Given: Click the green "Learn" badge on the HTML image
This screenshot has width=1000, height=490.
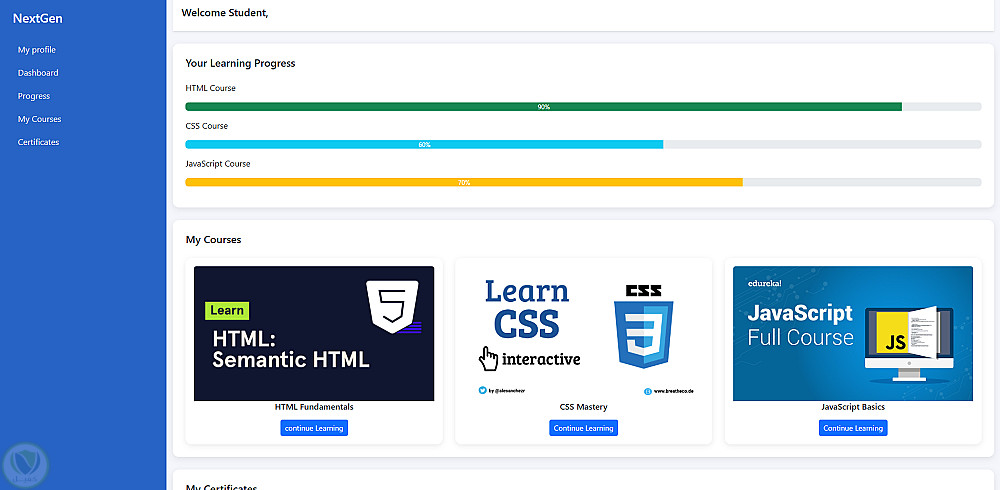Looking at the screenshot, I should (x=227, y=310).
